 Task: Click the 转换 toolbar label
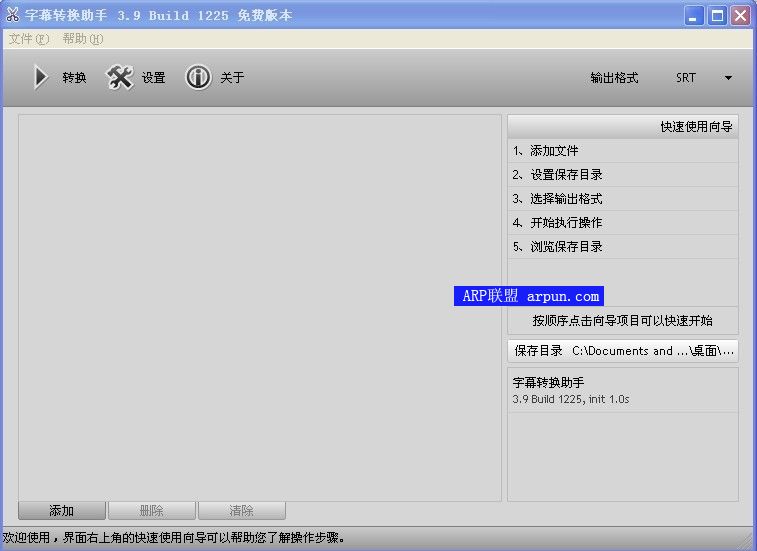pyautogui.click(x=74, y=77)
